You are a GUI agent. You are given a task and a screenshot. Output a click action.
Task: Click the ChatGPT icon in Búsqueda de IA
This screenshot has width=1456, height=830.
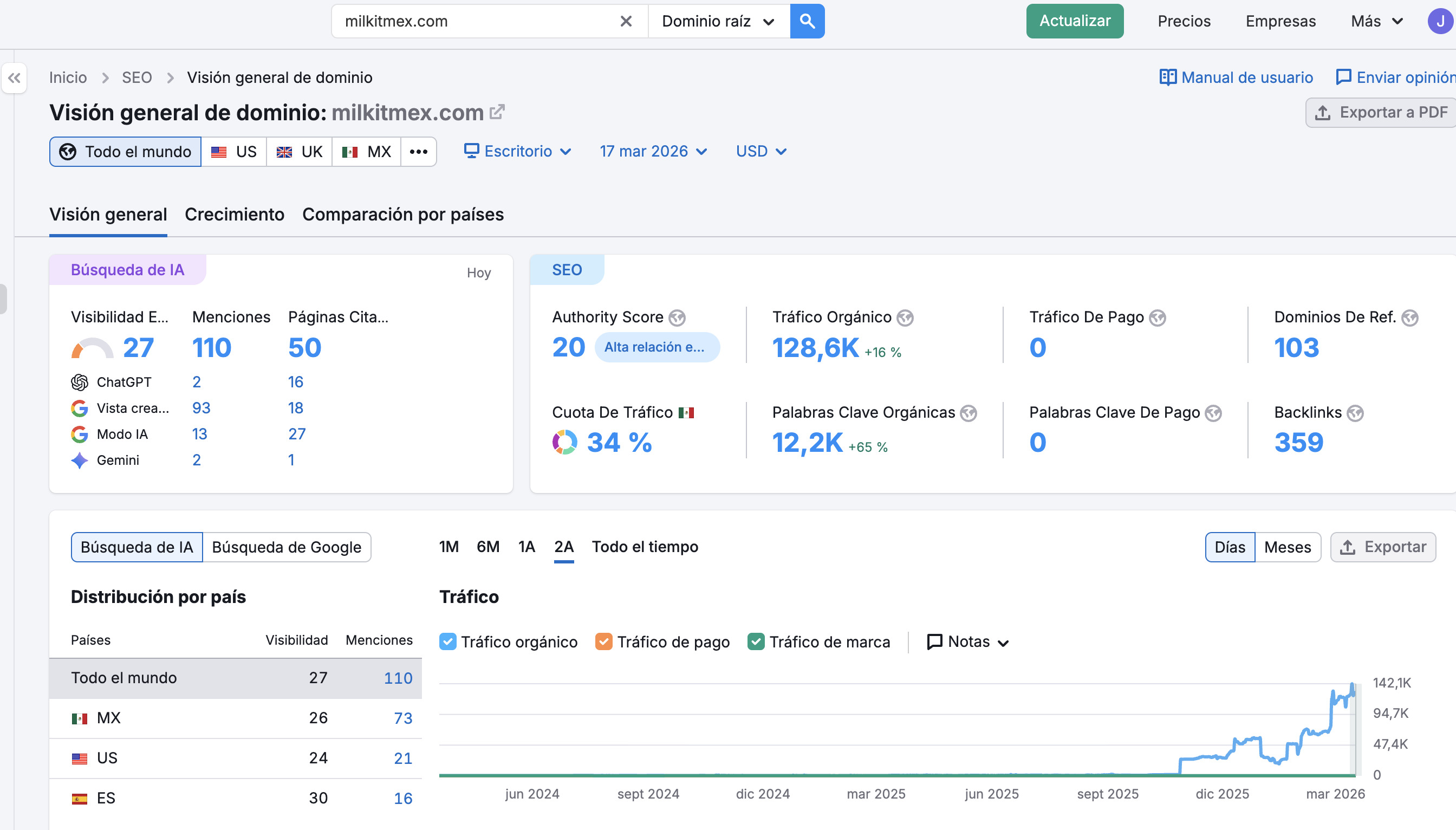click(80, 382)
